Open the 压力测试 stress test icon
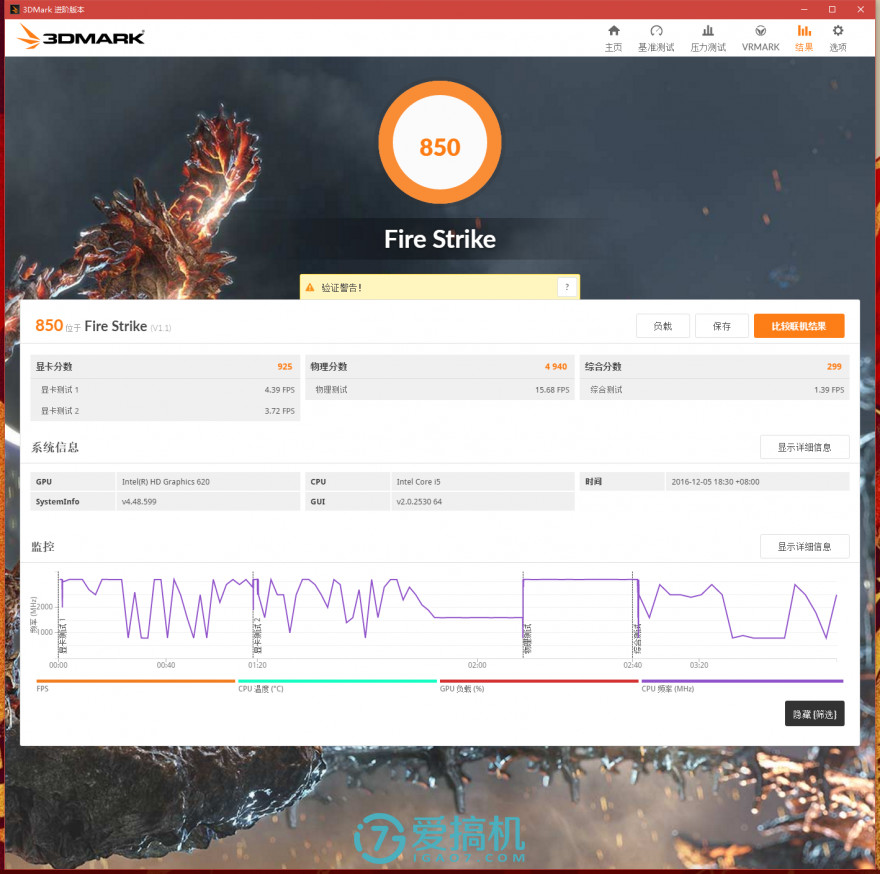This screenshot has width=880, height=874. (x=708, y=31)
